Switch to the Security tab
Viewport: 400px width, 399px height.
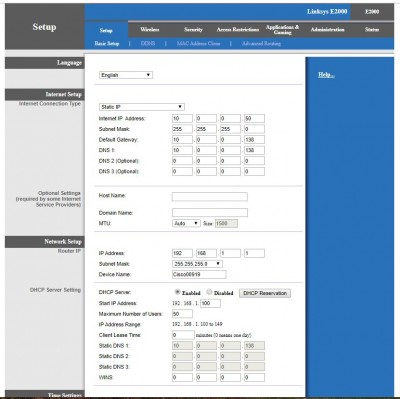pos(193,30)
